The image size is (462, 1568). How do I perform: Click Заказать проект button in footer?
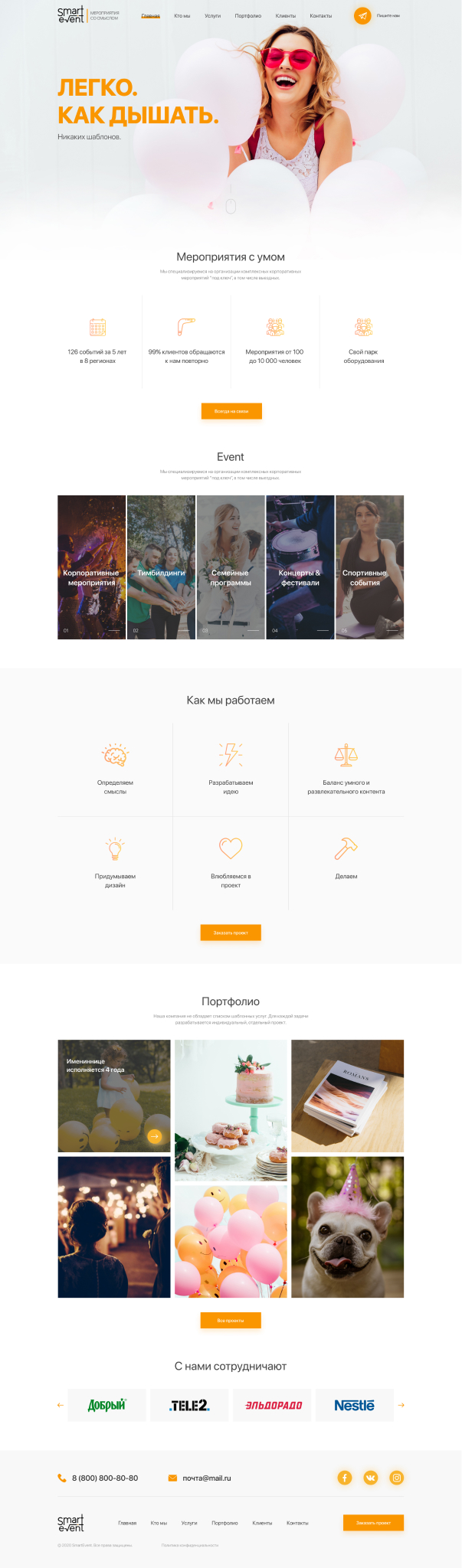coord(373,1523)
